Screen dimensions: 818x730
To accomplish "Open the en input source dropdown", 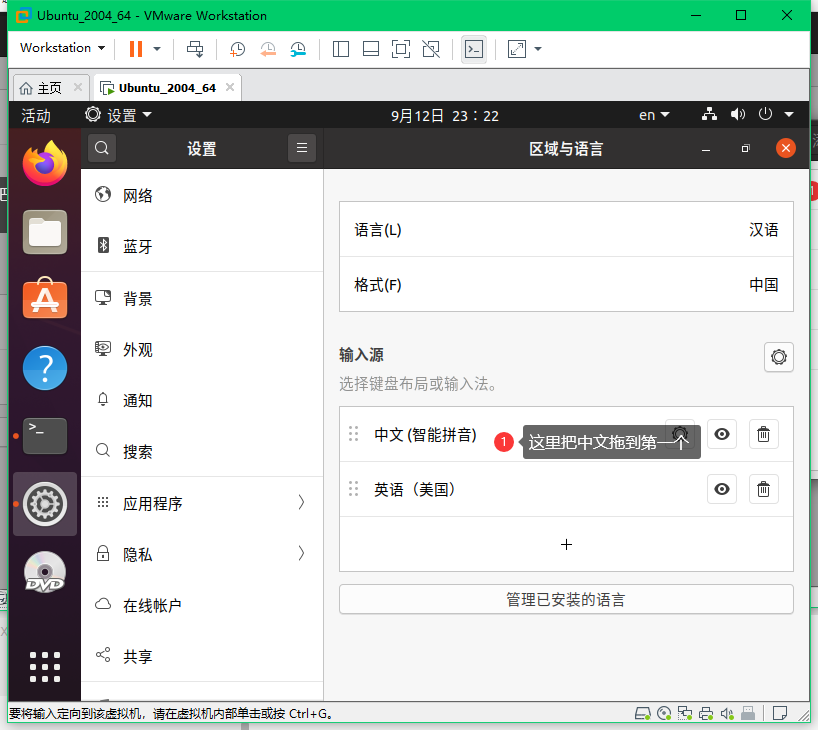I will [x=654, y=115].
